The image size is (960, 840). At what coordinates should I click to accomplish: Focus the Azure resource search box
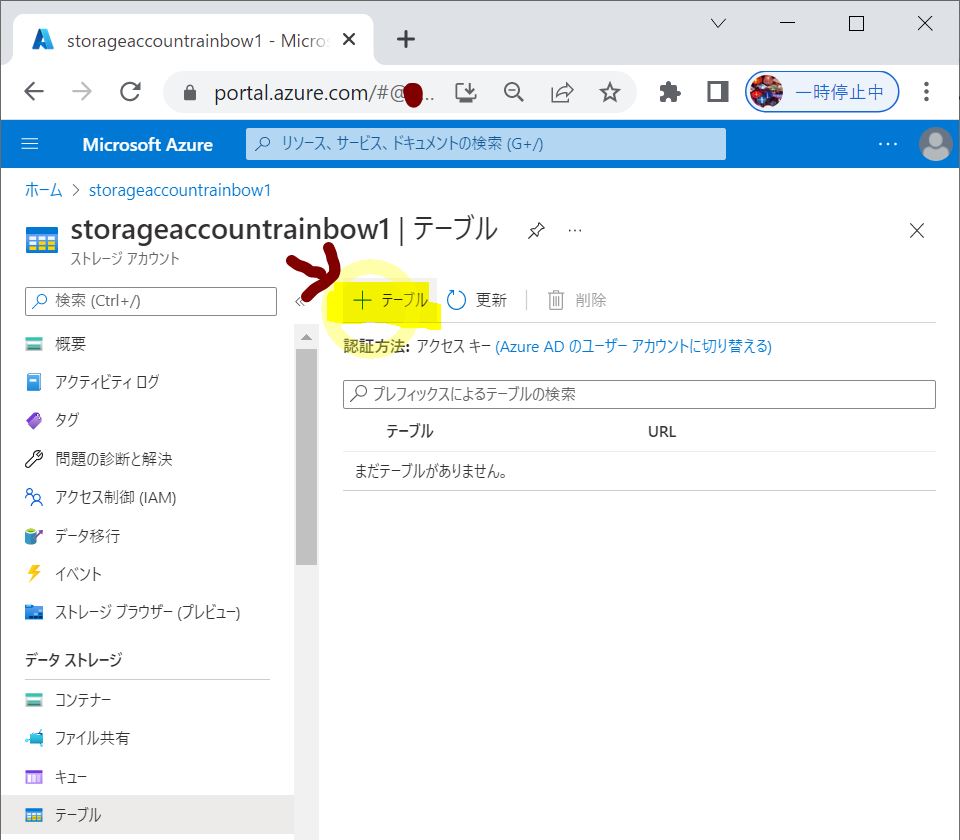coord(486,144)
